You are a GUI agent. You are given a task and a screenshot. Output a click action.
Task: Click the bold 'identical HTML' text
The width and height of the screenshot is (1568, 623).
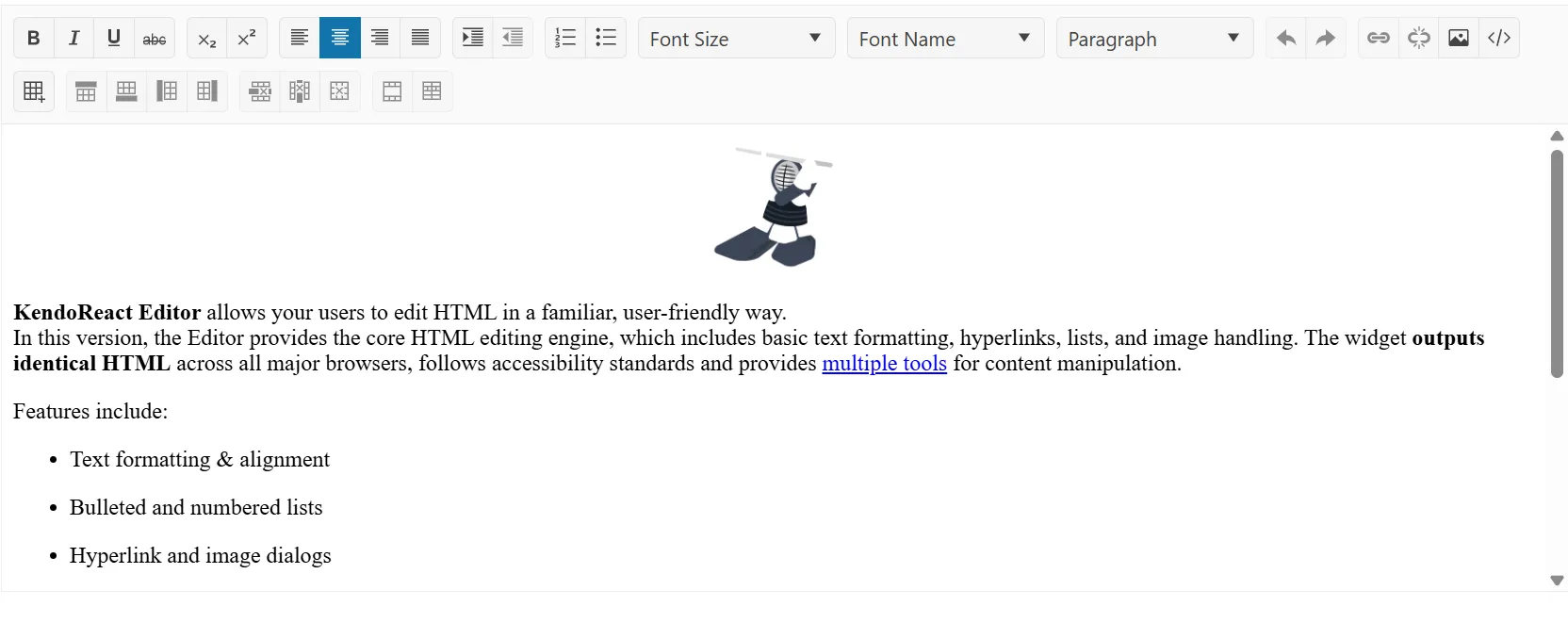[x=92, y=364]
